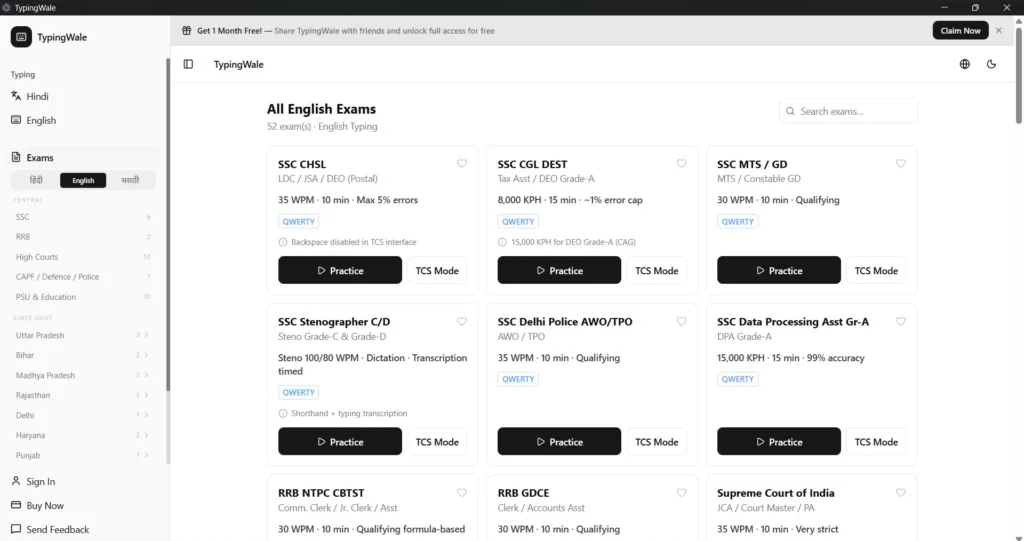Image resolution: width=1024 pixels, height=541 pixels.
Task: Expand Uttar Pradesh chevron
Action: (146, 335)
